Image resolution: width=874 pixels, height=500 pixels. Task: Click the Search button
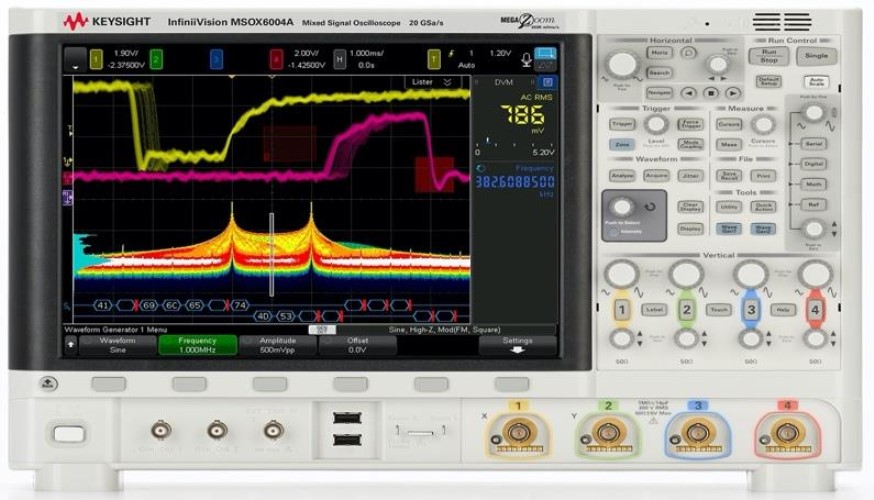tap(659, 72)
